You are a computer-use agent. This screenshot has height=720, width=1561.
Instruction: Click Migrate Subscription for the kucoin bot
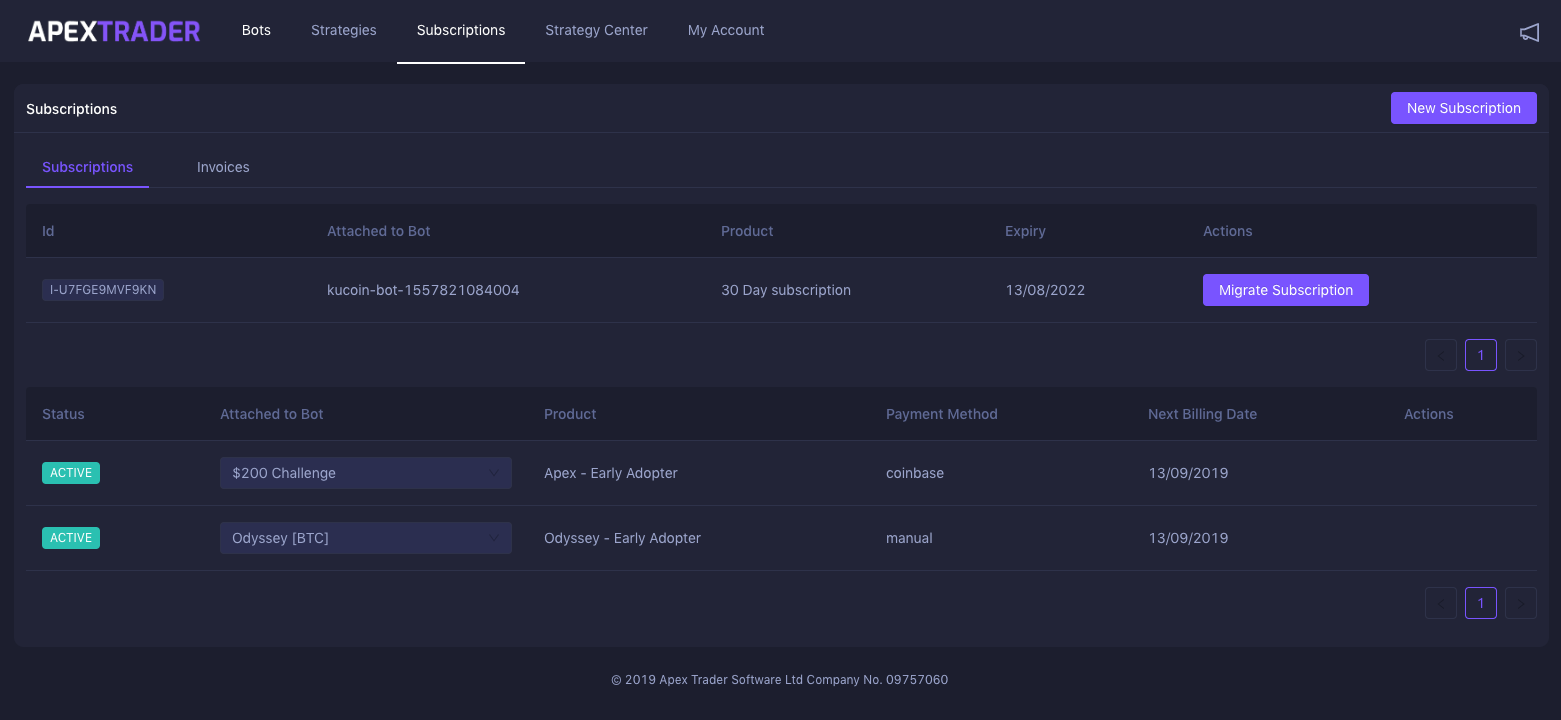point(1285,289)
